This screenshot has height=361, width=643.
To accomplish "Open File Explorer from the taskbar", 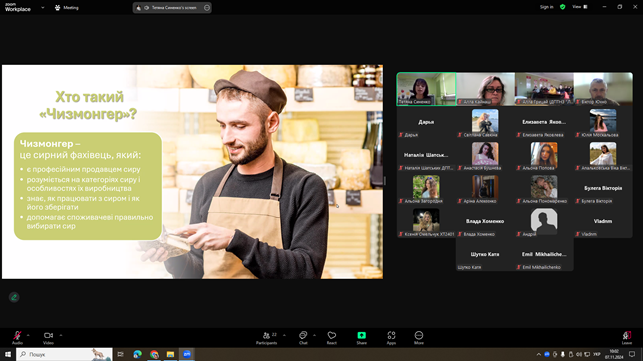I will click(170, 354).
